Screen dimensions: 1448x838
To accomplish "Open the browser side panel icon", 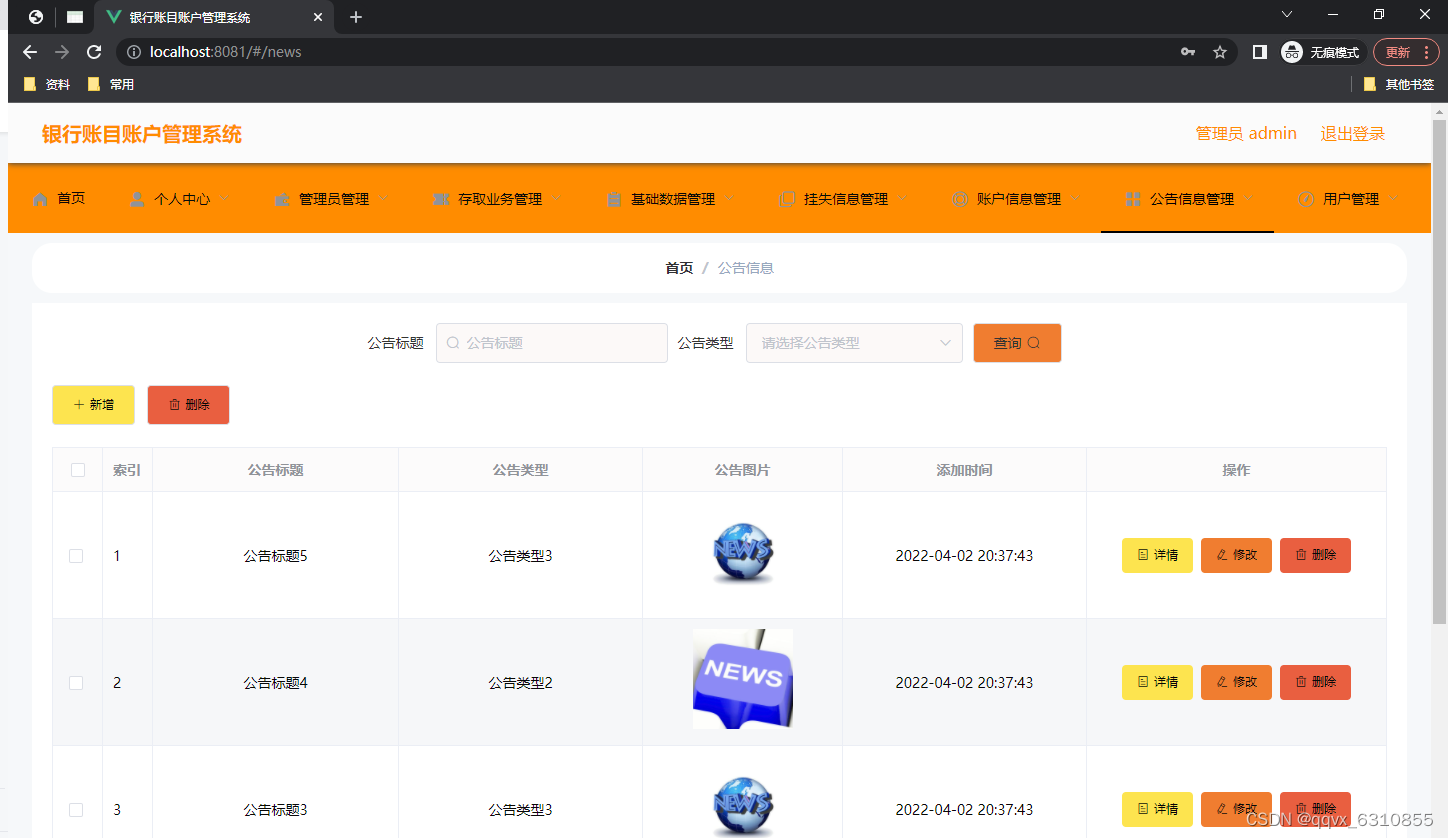I will point(1260,52).
